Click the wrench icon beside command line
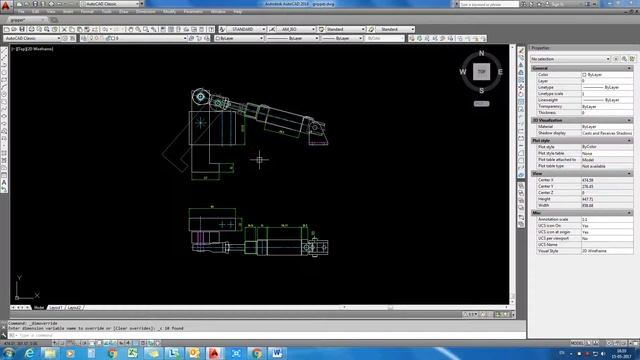 4,335
